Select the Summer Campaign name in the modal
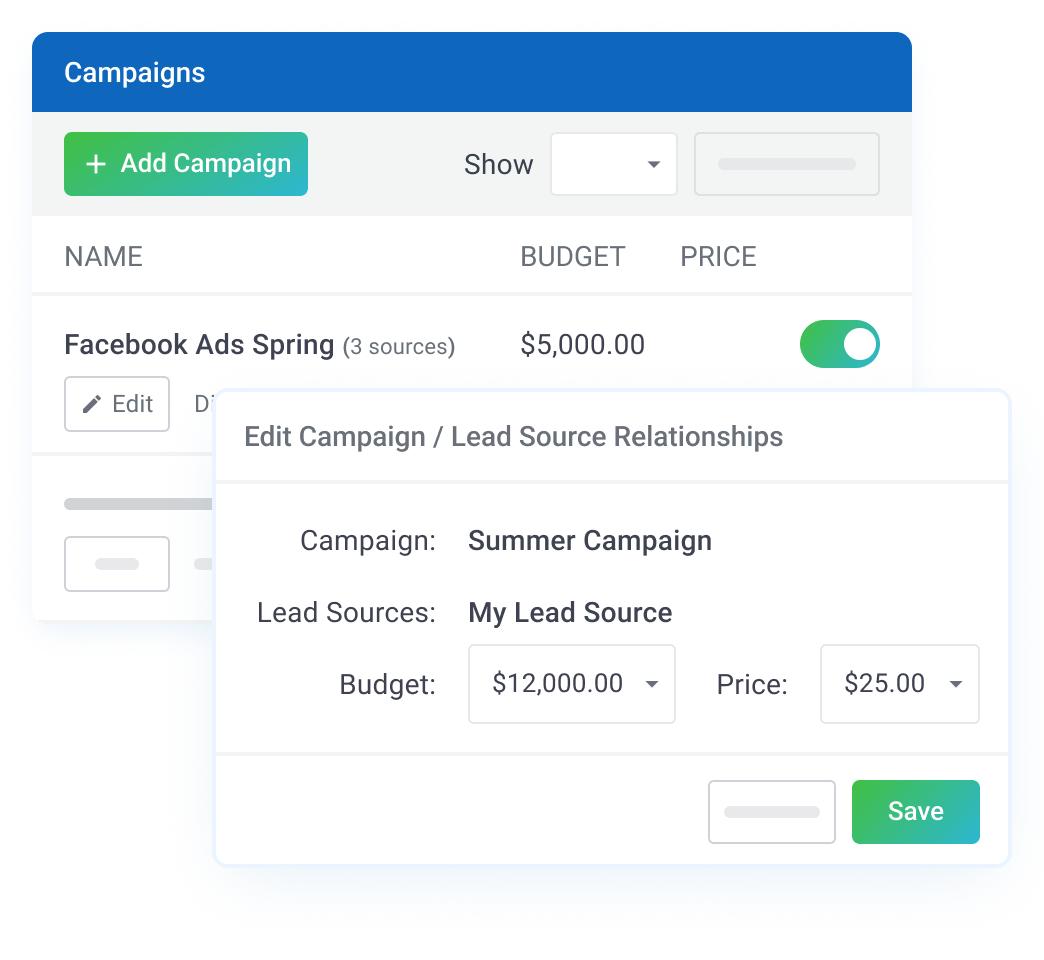The width and height of the screenshot is (1044, 960). pos(589,540)
